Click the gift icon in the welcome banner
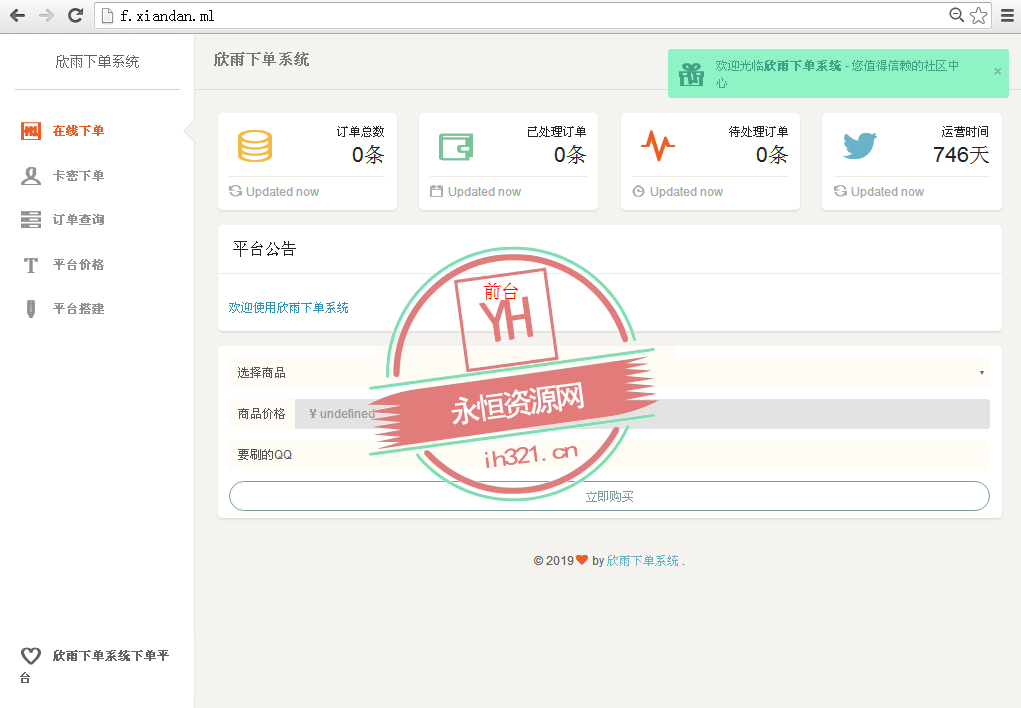1021x708 pixels. tap(690, 72)
